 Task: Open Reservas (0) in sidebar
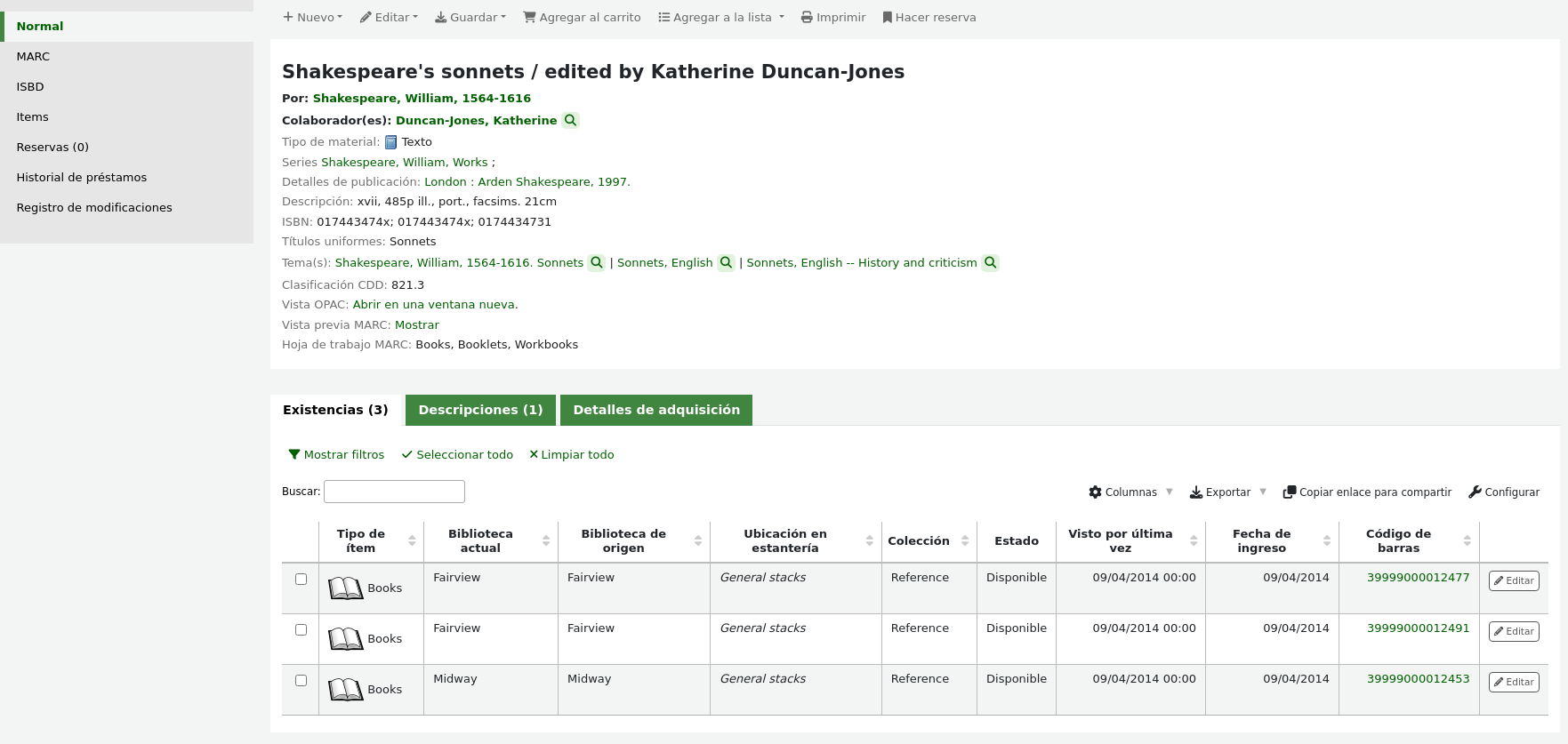coord(126,147)
